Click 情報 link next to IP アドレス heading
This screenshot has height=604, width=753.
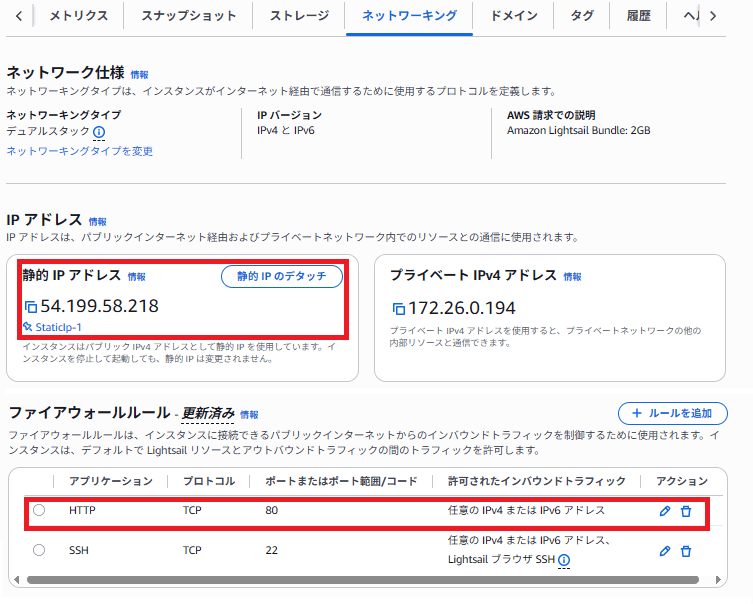pyautogui.click(x=97, y=222)
